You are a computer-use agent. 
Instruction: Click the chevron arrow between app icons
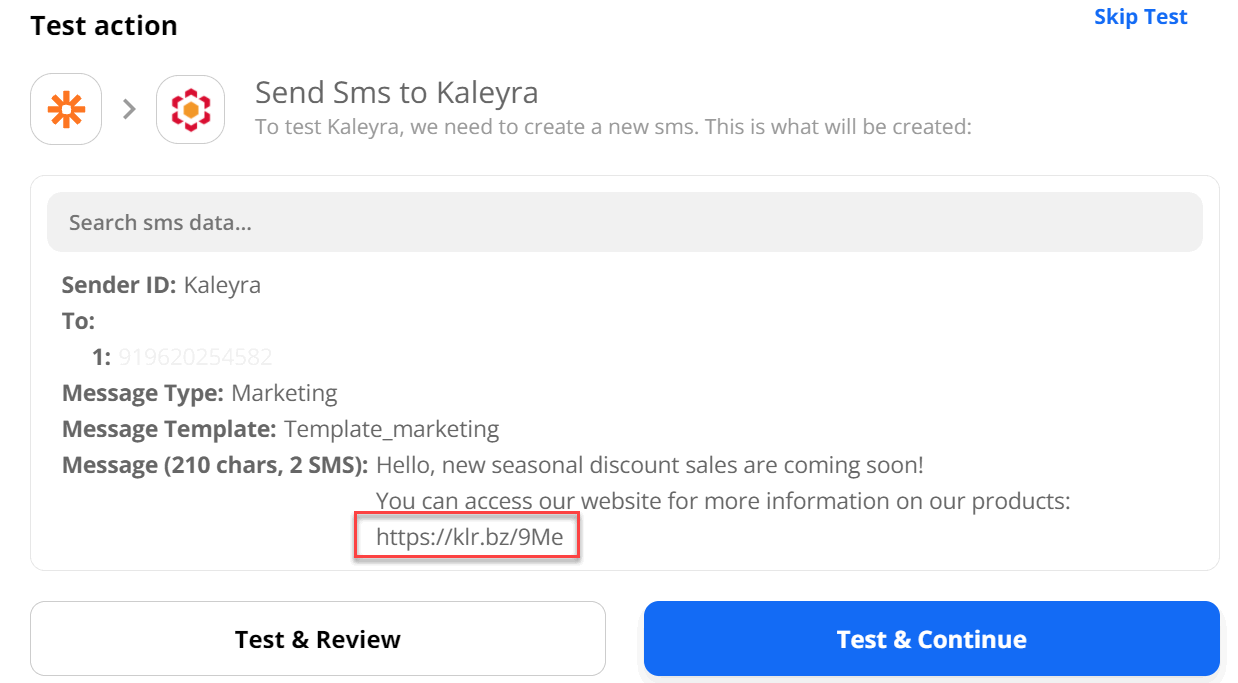click(x=129, y=109)
